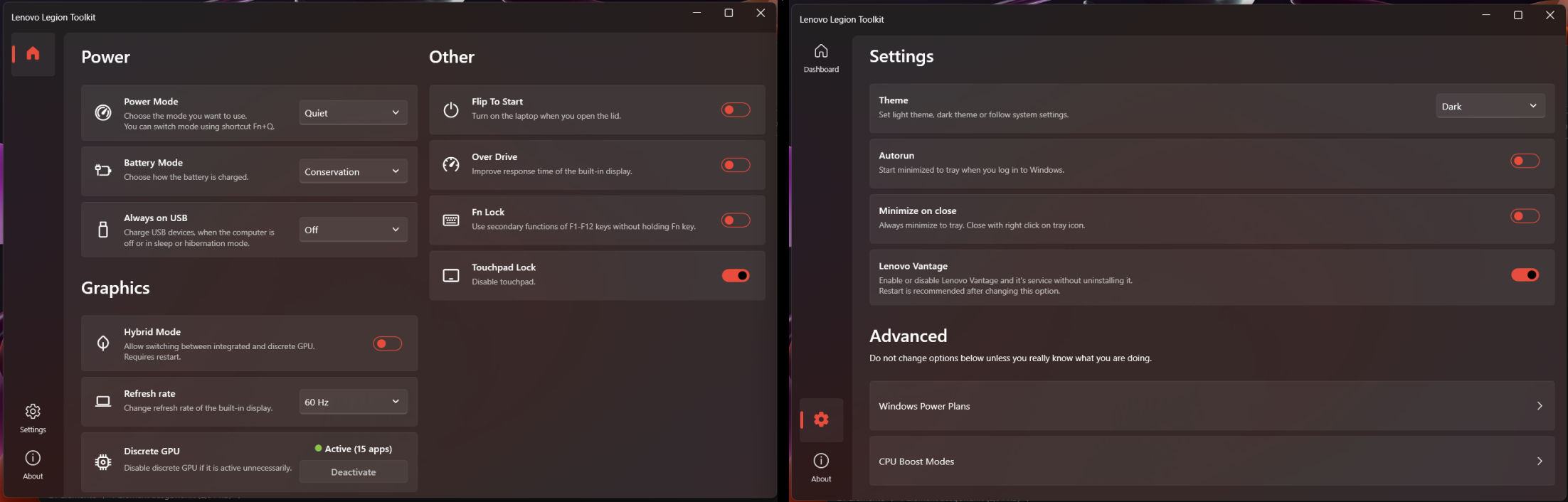Expand CPU Boost Modes chevron
1568x502 pixels.
(1539, 461)
